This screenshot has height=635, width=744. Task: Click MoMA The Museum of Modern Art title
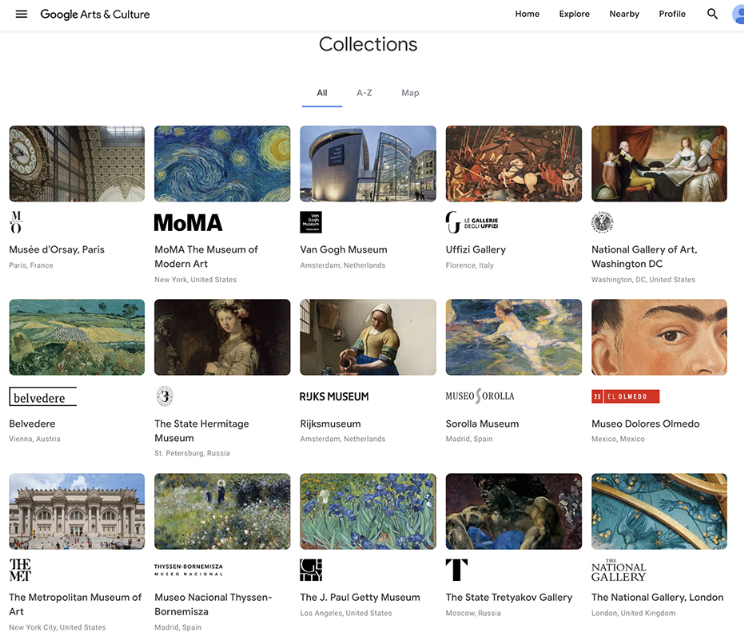point(206,257)
